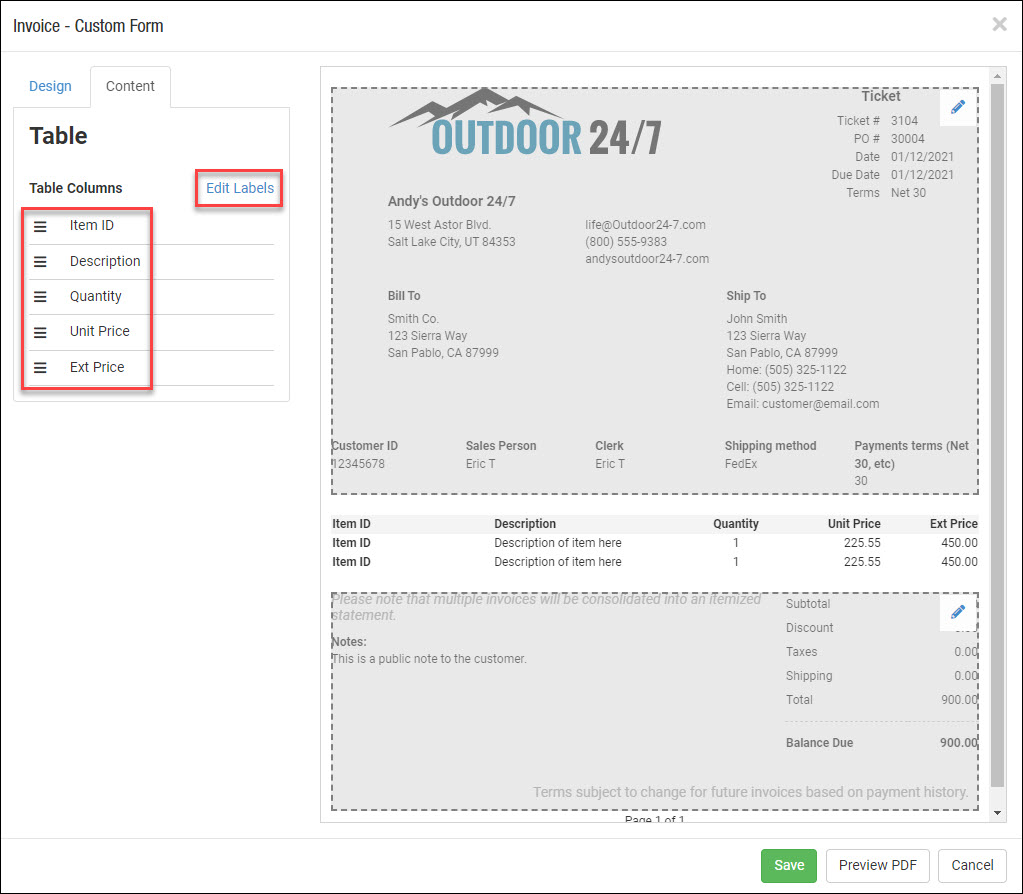This screenshot has width=1023, height=894.
Task: Click the Bill To heading
Action: click(404, 296)
